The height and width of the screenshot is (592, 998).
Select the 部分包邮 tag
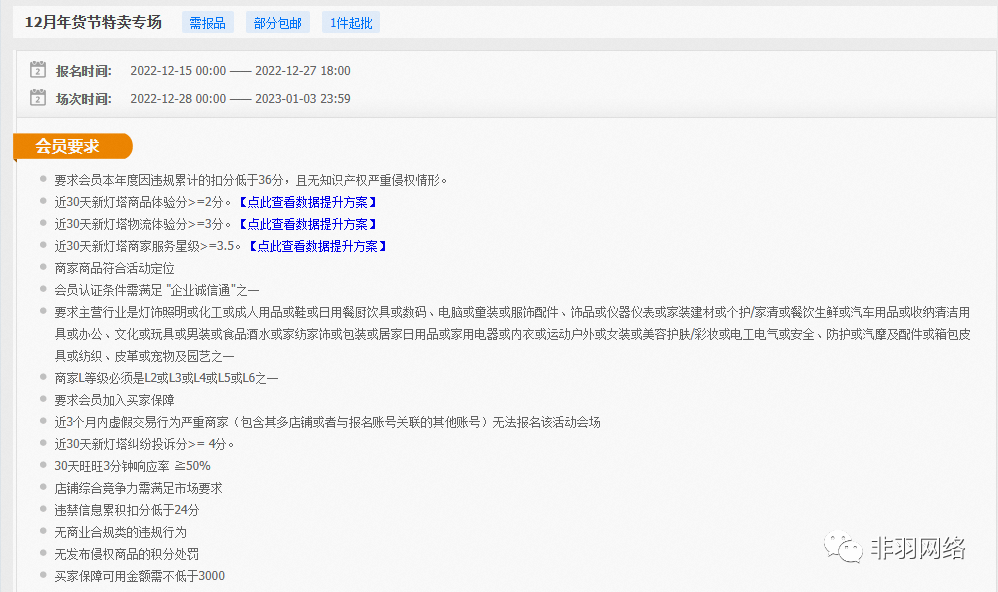(277, 23)
